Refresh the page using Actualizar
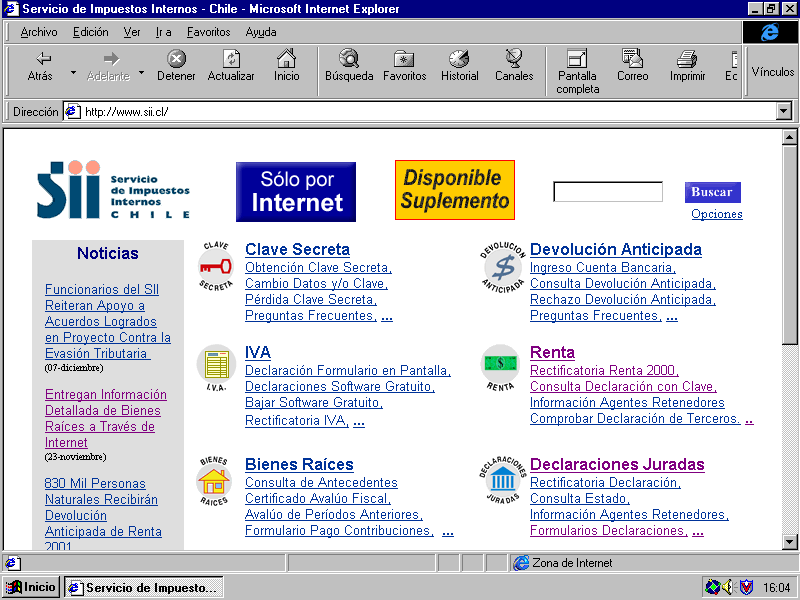The image size is (800, 600). 231,66
